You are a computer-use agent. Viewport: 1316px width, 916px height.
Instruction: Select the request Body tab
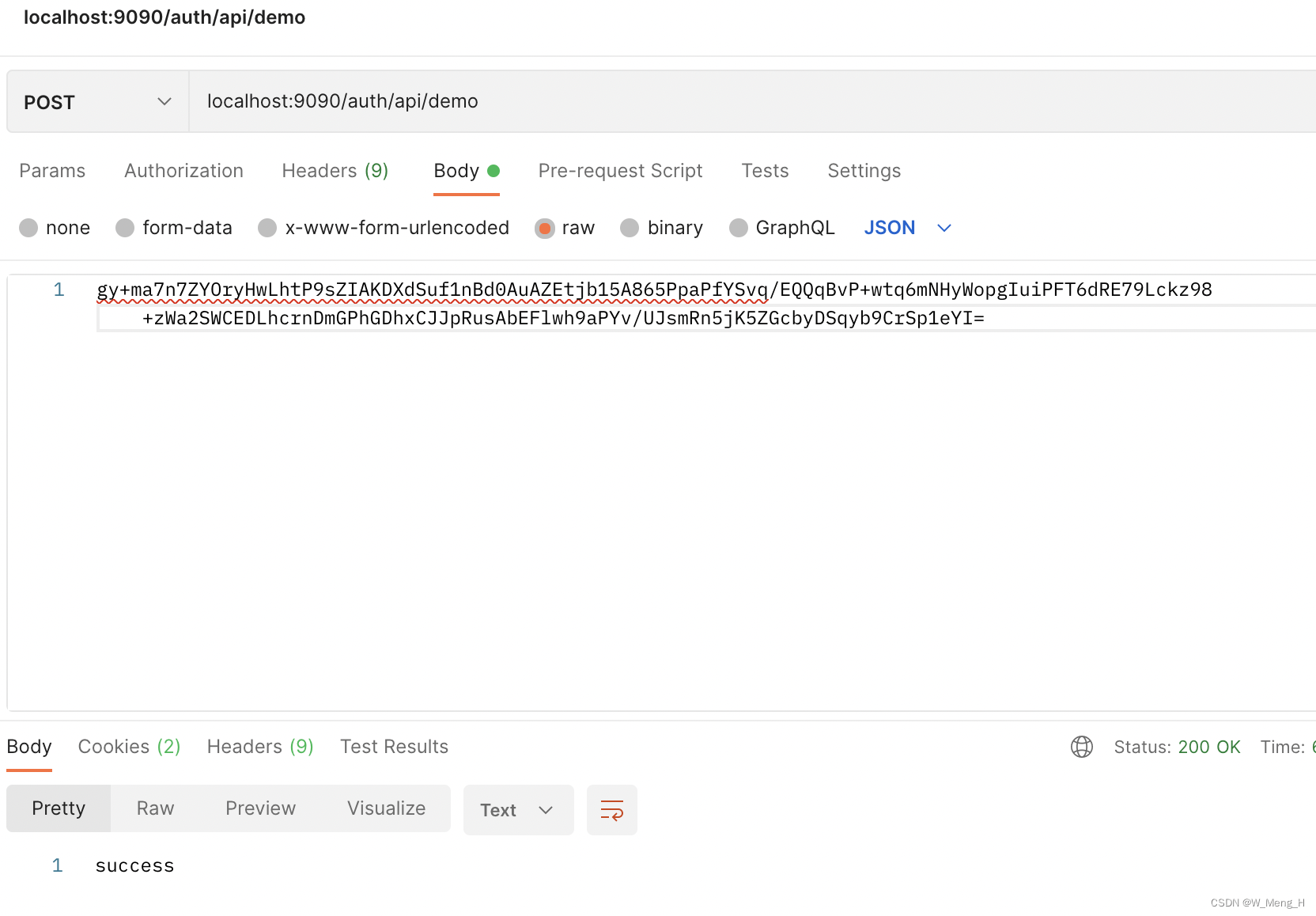466,171
